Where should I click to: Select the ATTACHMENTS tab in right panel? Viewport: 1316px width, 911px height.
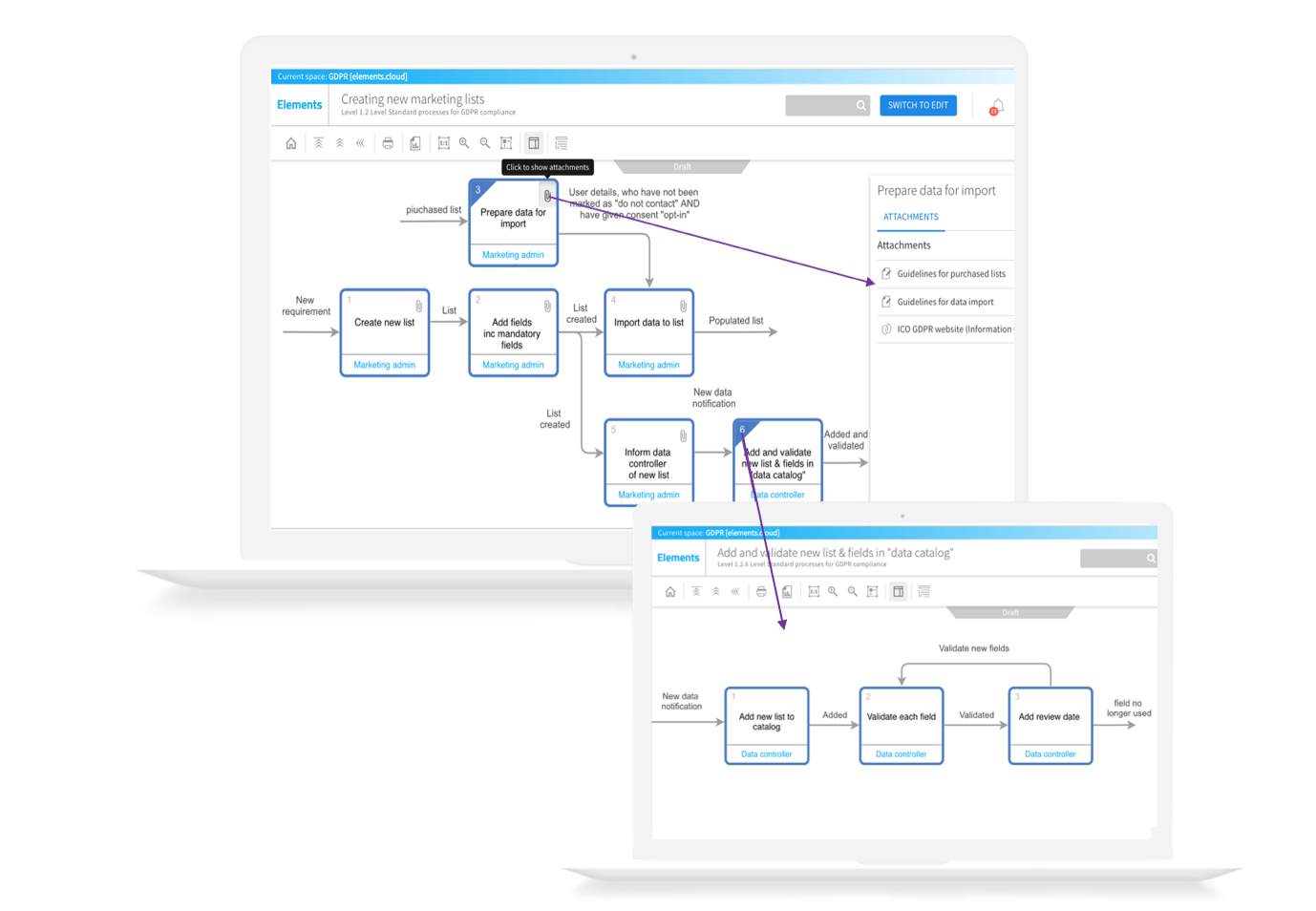910,217
